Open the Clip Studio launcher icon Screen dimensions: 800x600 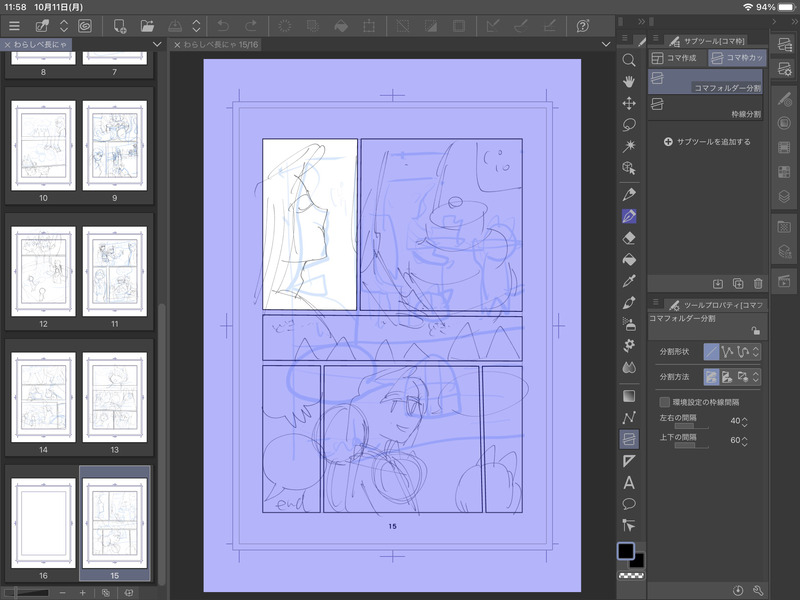coord(85,26)
